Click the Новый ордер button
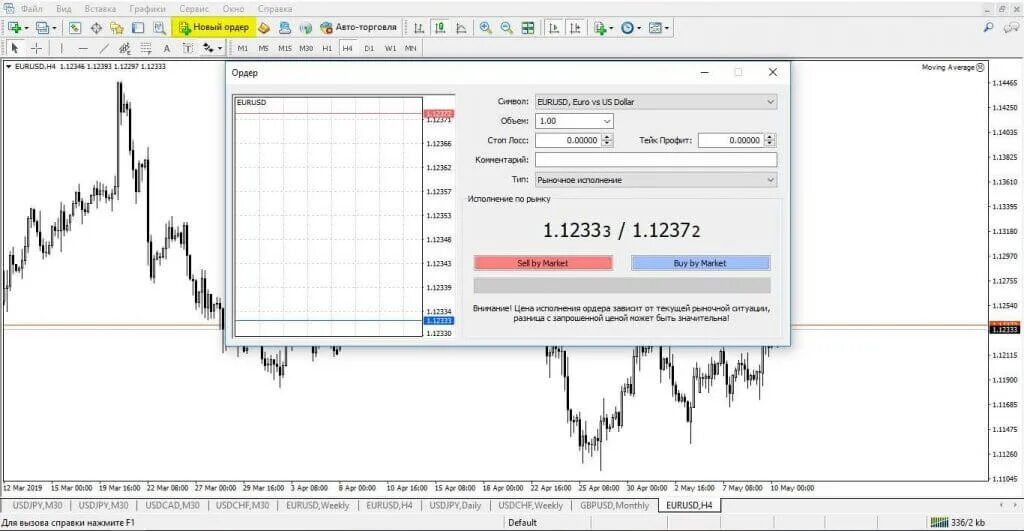The image size is (1024, 531). click(214, 27)
